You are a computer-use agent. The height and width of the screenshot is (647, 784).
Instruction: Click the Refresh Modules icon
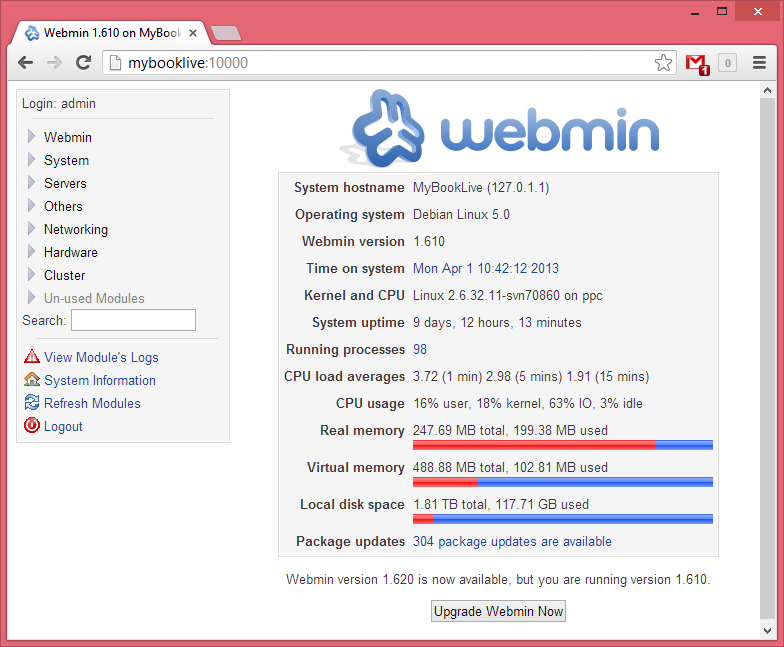tap(32, 402)
